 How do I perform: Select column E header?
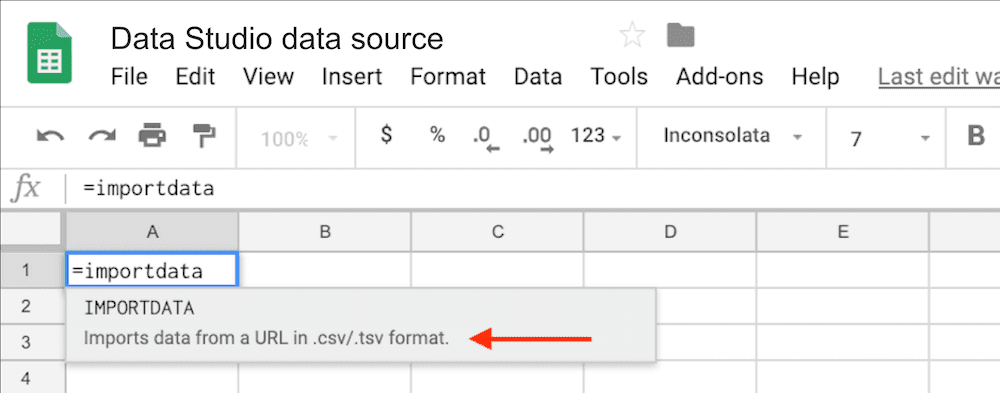coord(842,232)
